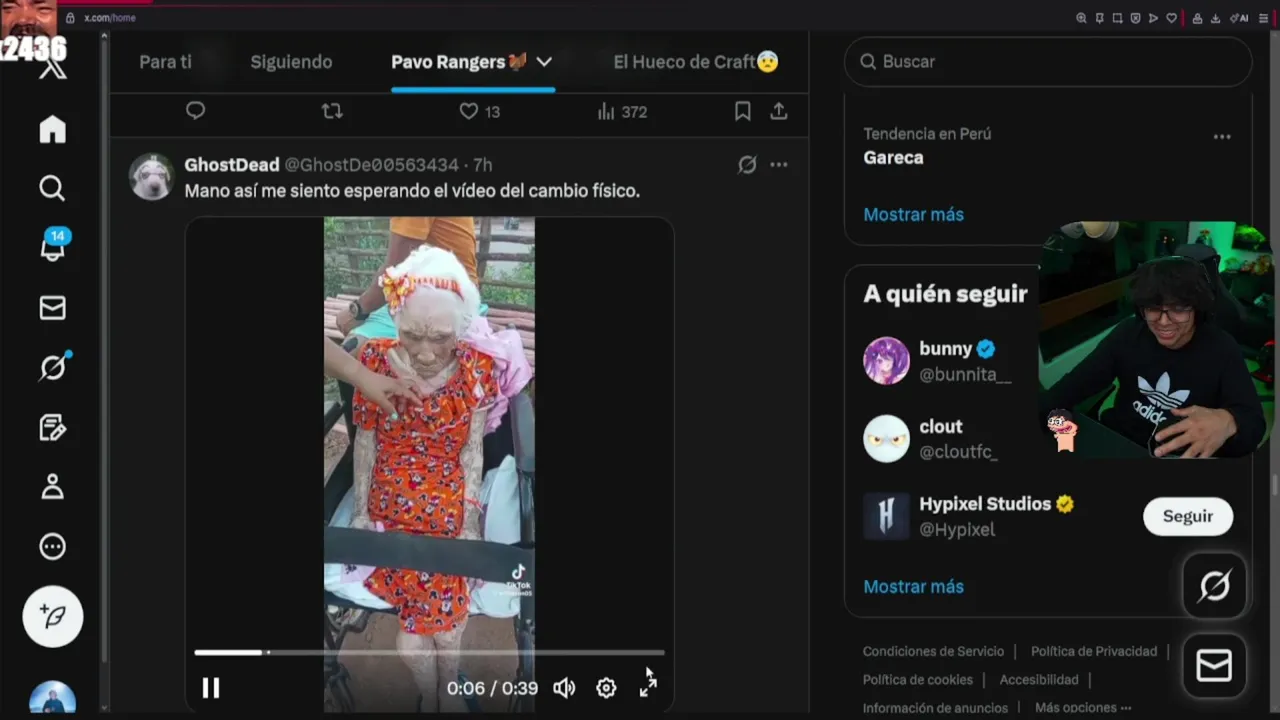
Task: Open Accesibilidad footer link
Action: 1039,680
